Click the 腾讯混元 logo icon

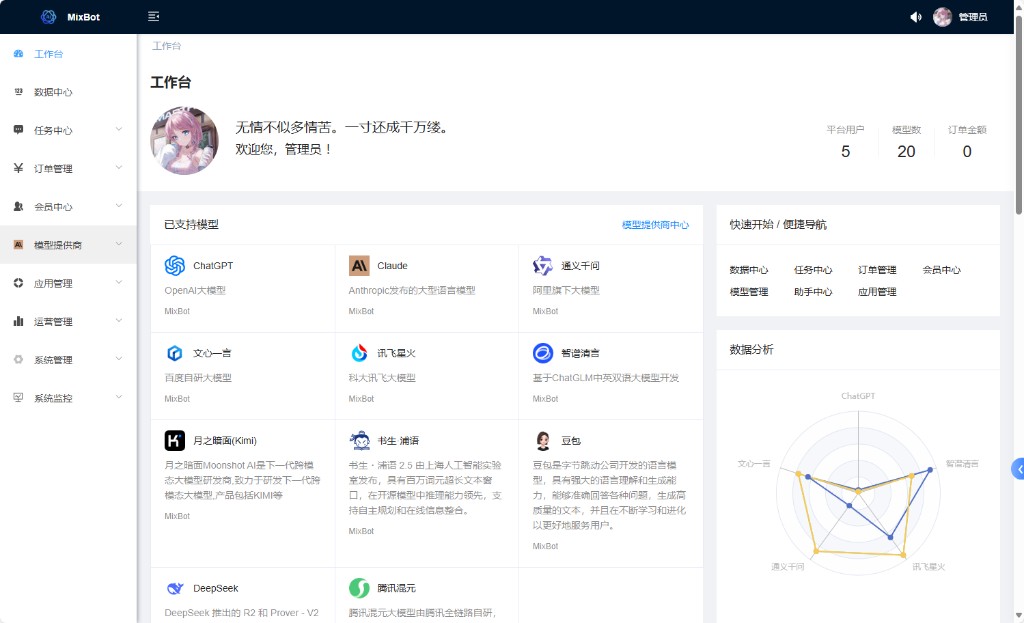[x=359, y=588]
